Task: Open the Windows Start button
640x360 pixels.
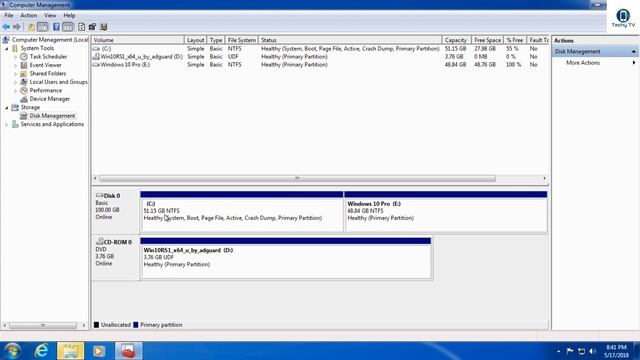Action: [x=12, y=351]
